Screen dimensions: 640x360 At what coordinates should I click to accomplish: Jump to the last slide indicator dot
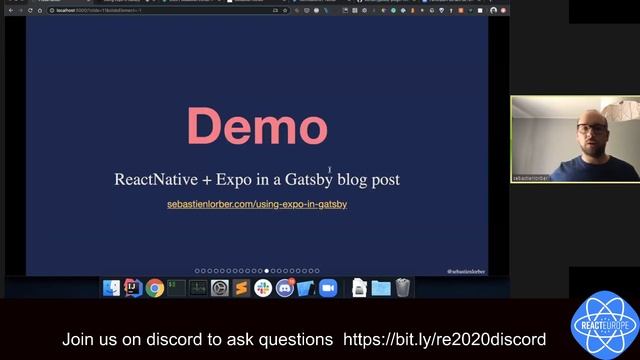coord(317,271)
